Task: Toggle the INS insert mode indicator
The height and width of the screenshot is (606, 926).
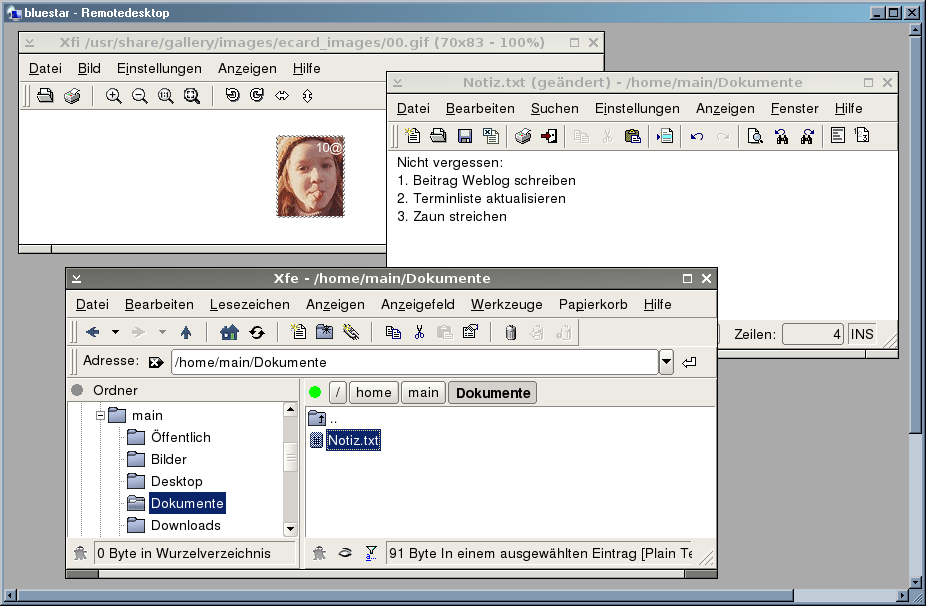Action: pyautogui.click(x=862, y=334)
